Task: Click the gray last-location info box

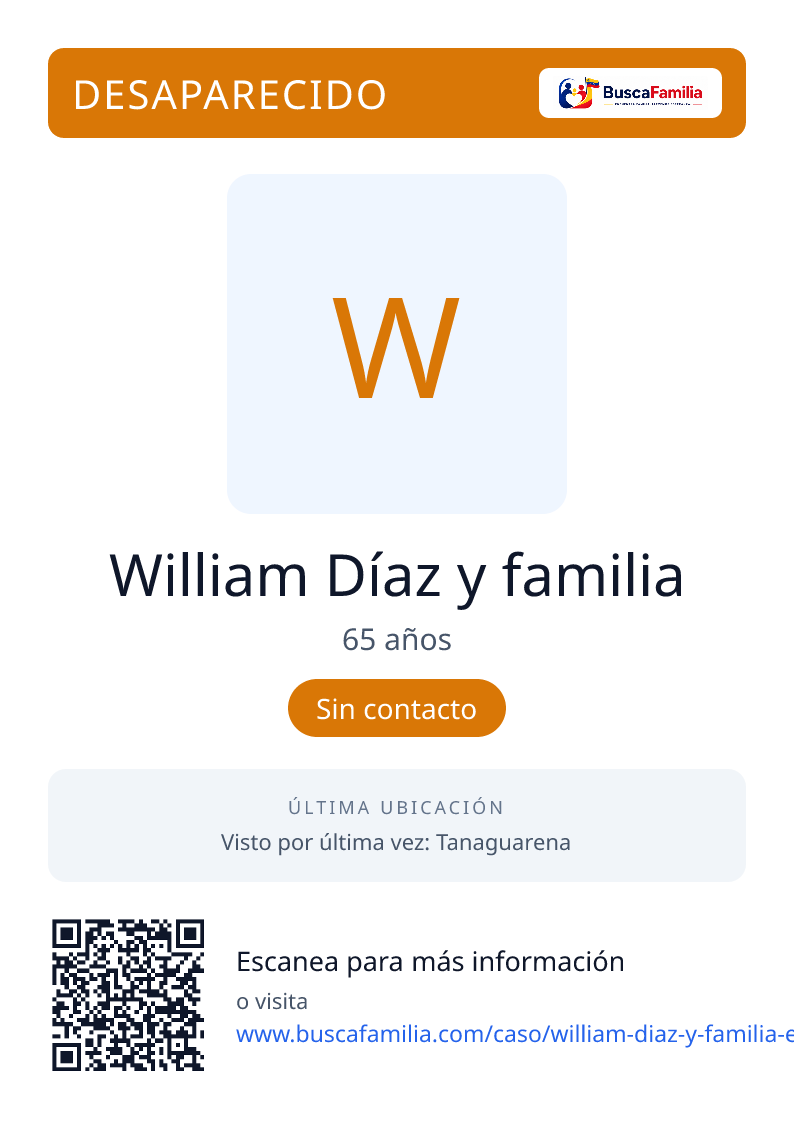Action: tap(397, 826)
